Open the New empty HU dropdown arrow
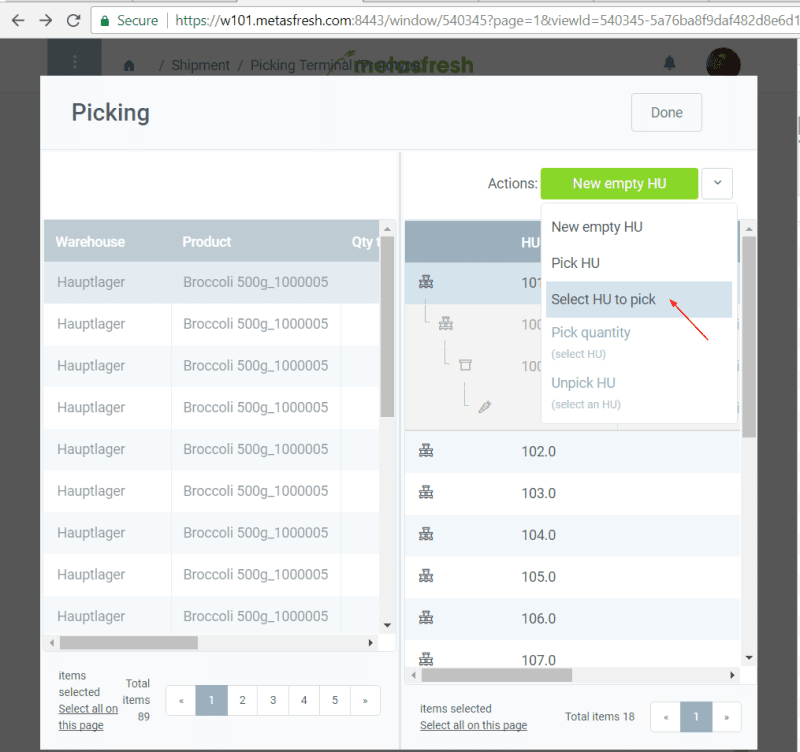 717,183
